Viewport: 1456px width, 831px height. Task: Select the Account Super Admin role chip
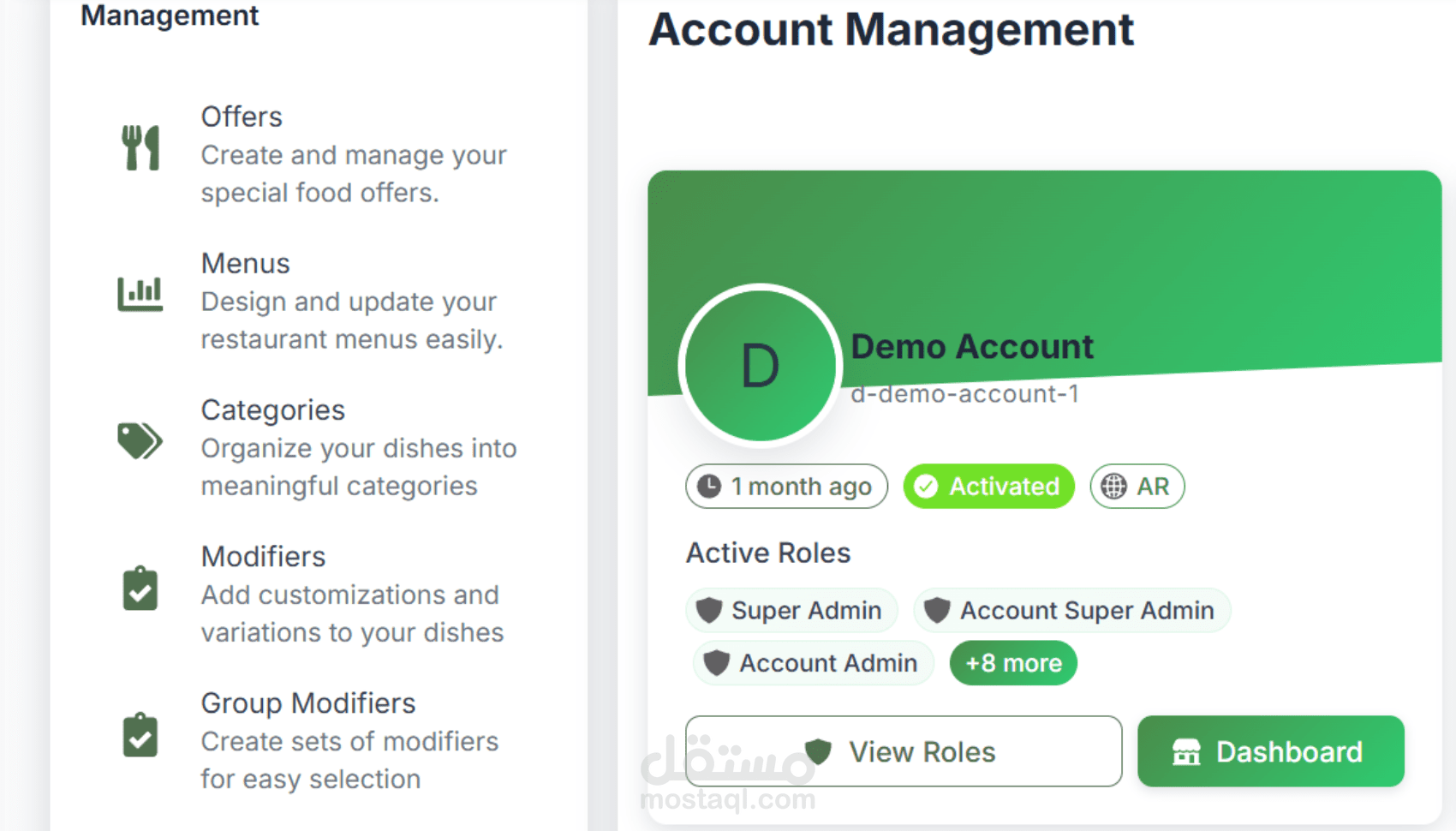click(1071, 610)
